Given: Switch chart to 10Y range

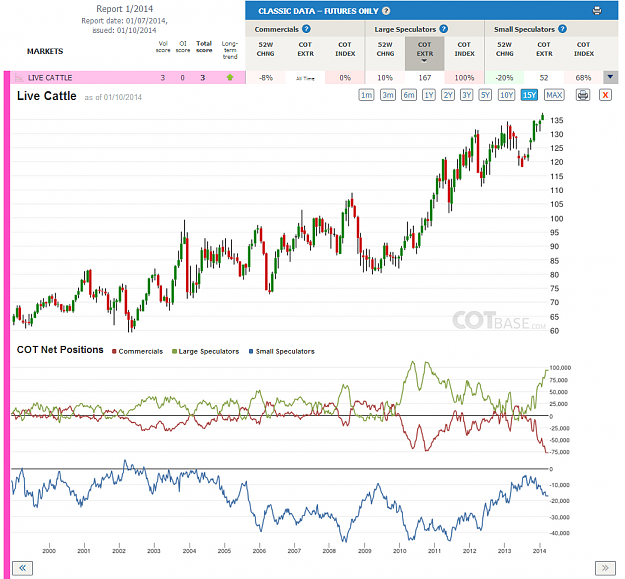Looking at the screenshot, I should pyautogui.click(x=506, y=95).
